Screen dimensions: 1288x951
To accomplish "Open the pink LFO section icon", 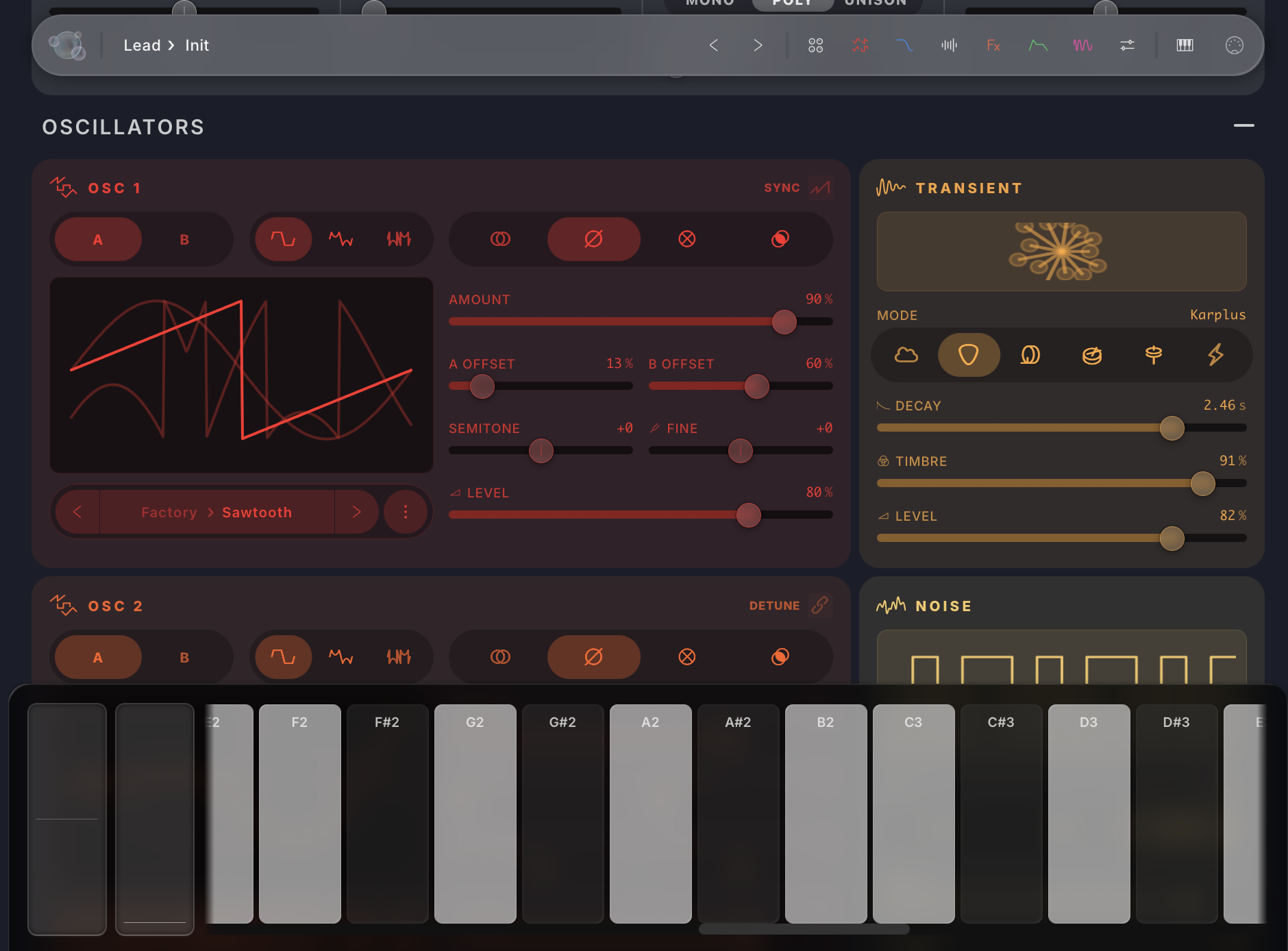I will (1082, 45).
